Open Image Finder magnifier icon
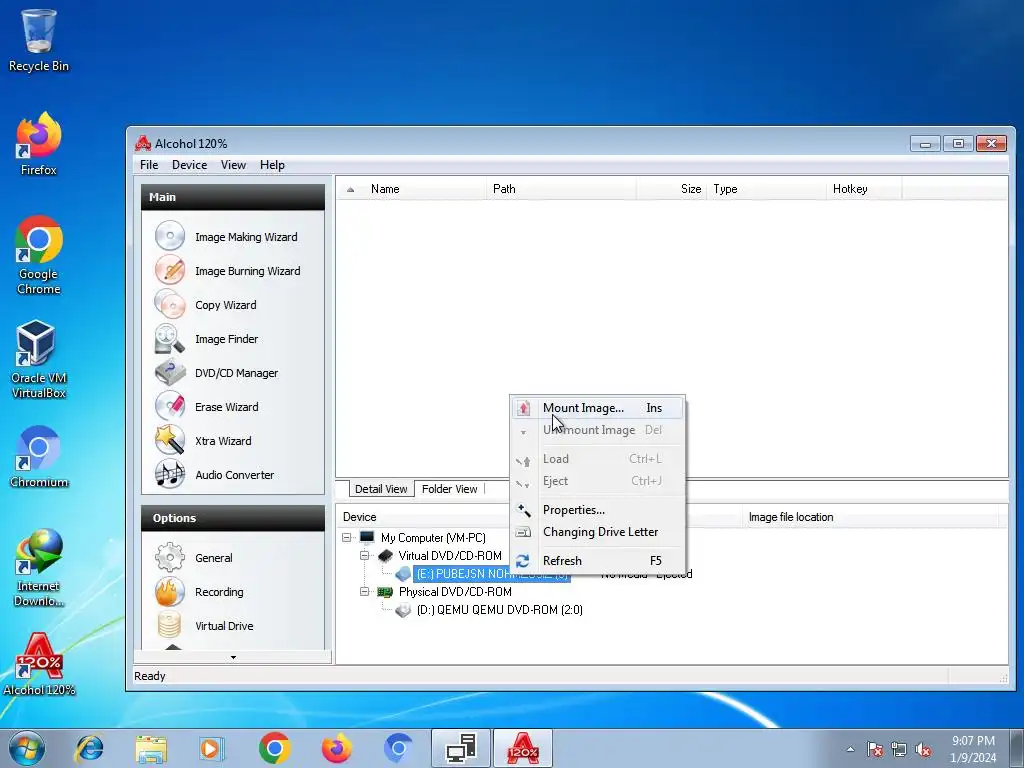1024x768 pixels. click(170, 338)
